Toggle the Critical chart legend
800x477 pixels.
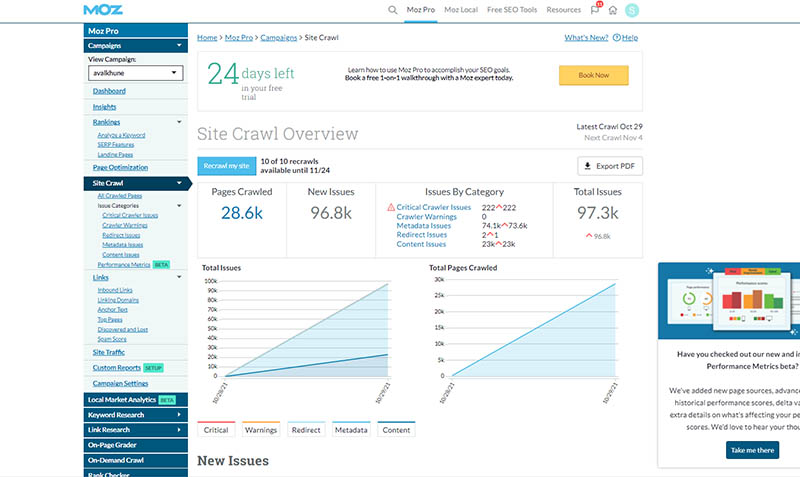point(216,430)
